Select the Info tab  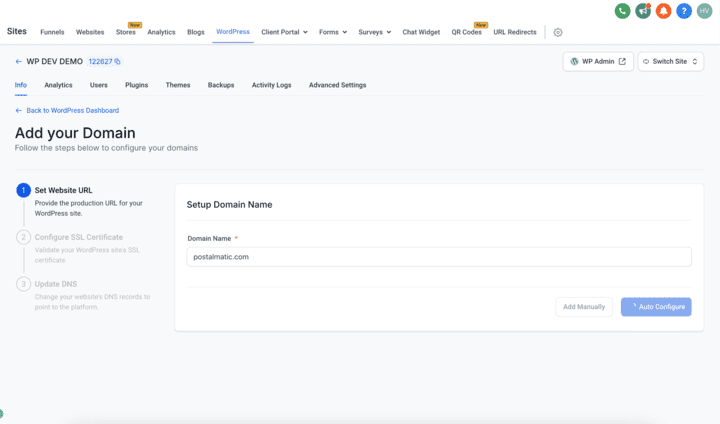21,85
